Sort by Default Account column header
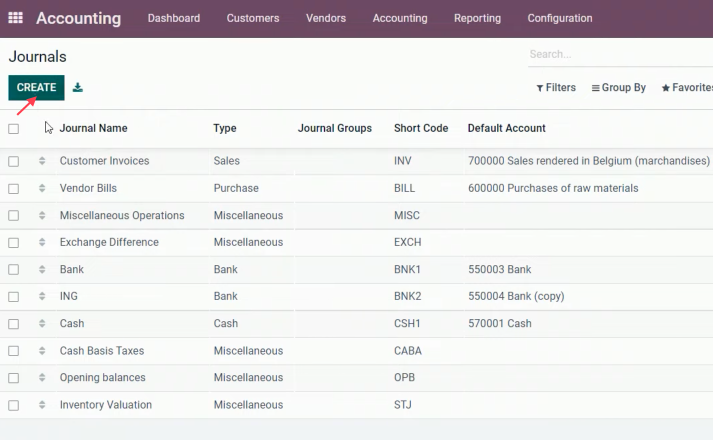The image size is (713, 440). [x=507, y=128]
